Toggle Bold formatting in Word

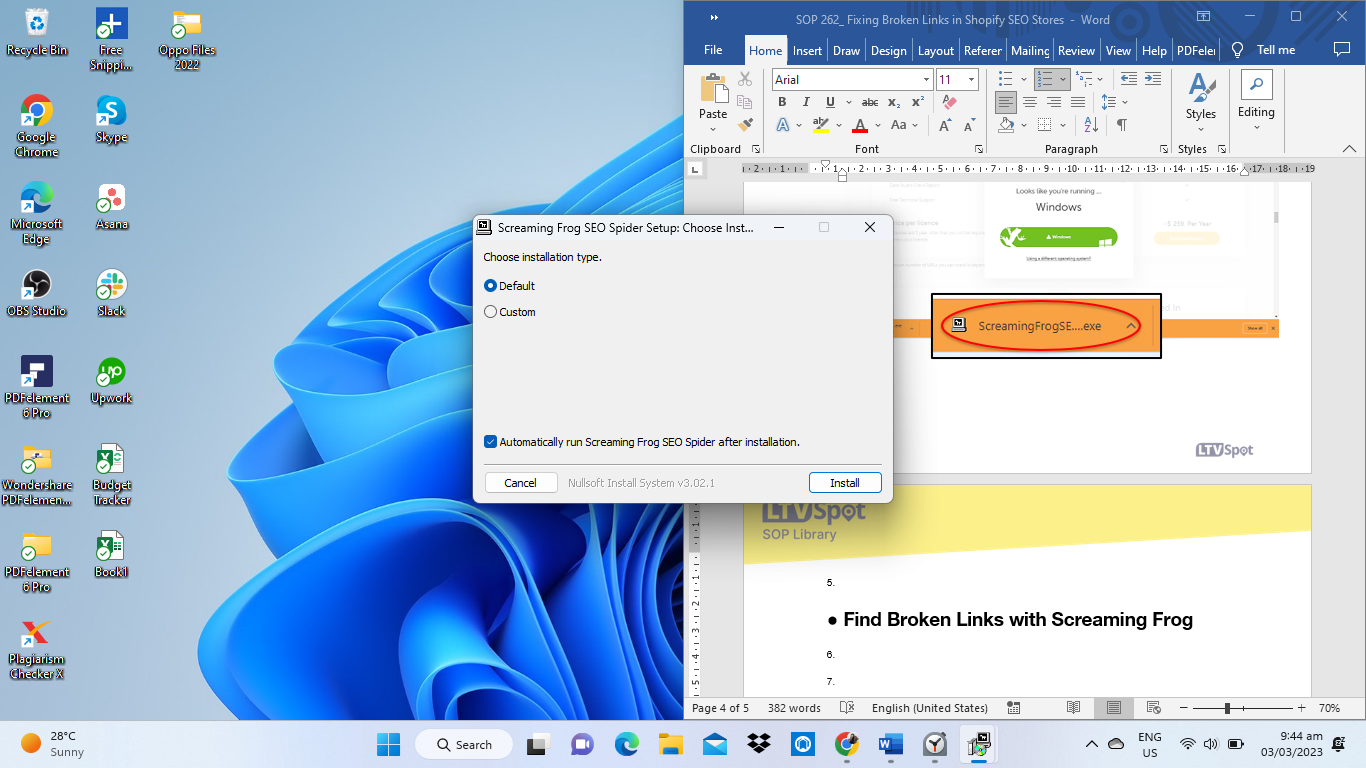[783, 102]
